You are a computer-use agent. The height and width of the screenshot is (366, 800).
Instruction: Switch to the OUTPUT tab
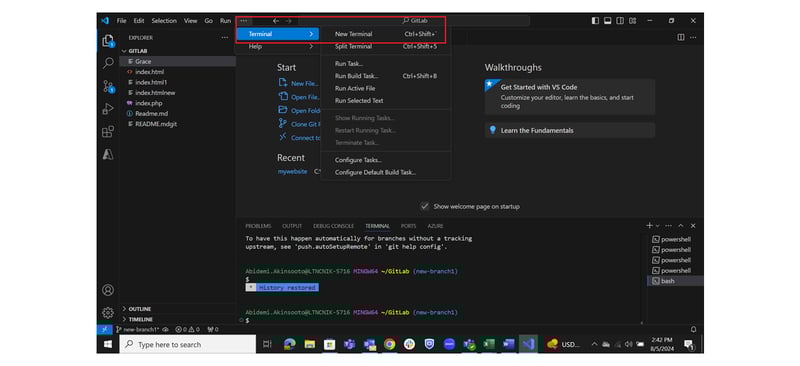click(292, 226)
